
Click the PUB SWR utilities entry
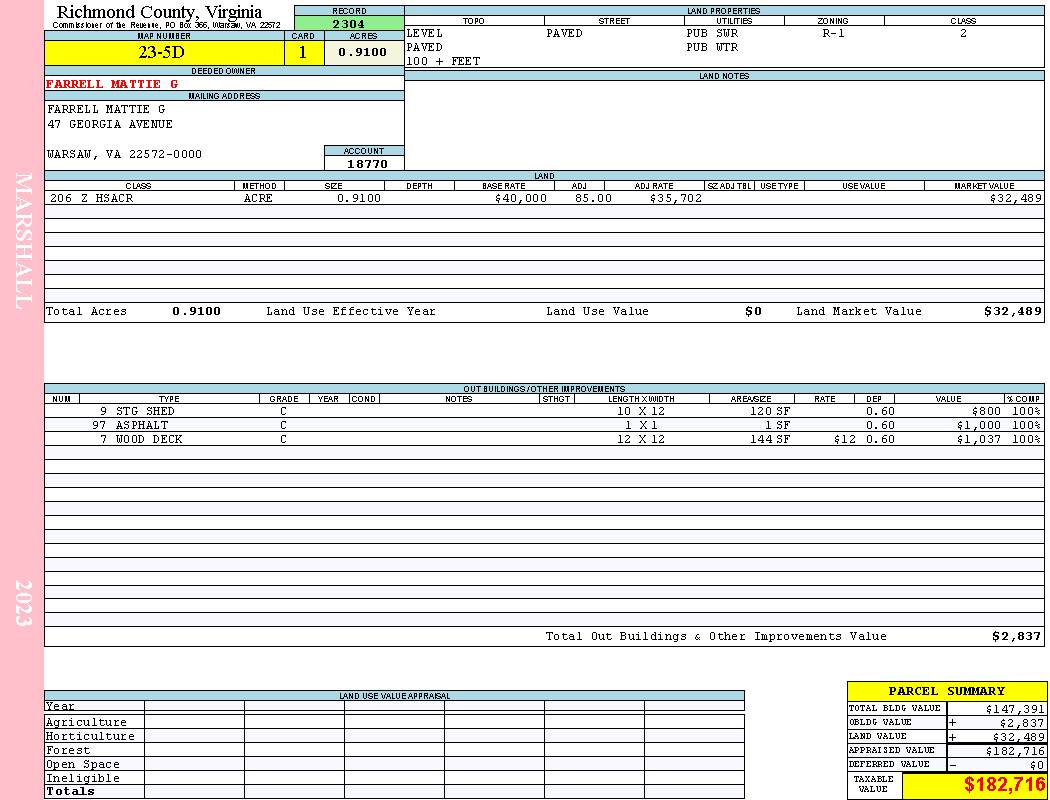pyautogui.click(x=712, y=33)
